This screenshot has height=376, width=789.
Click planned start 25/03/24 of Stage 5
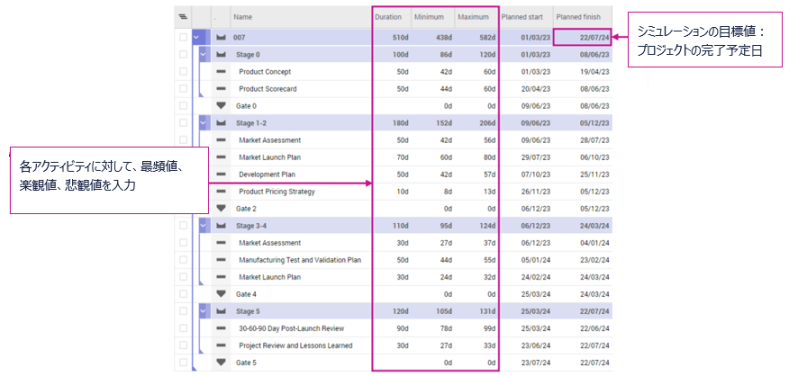point(535,311)
